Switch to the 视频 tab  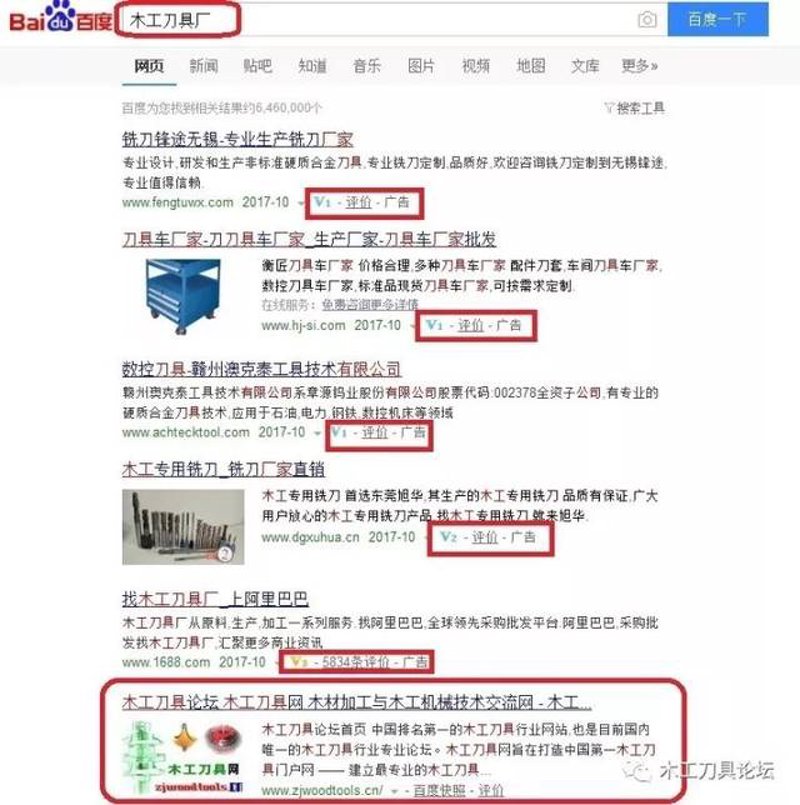click(476, 66)
